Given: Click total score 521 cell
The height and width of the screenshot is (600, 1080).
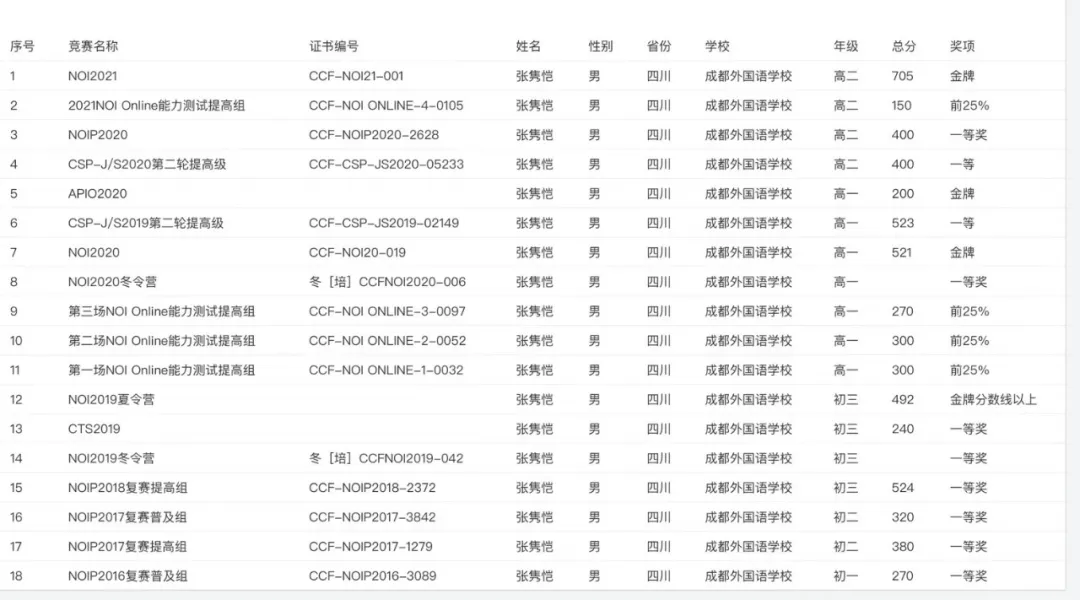Looking at the screenshot, I should pos(902,253).
